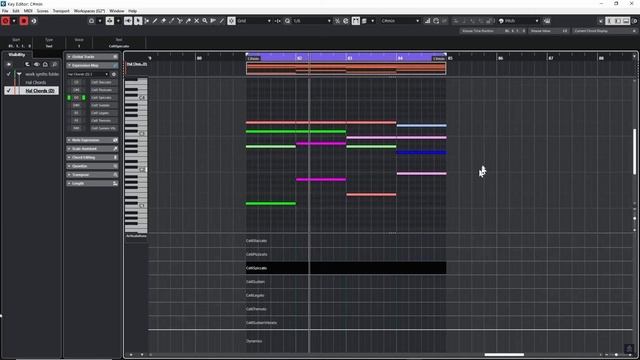Collapse the Expression Map inspector section

92,65
